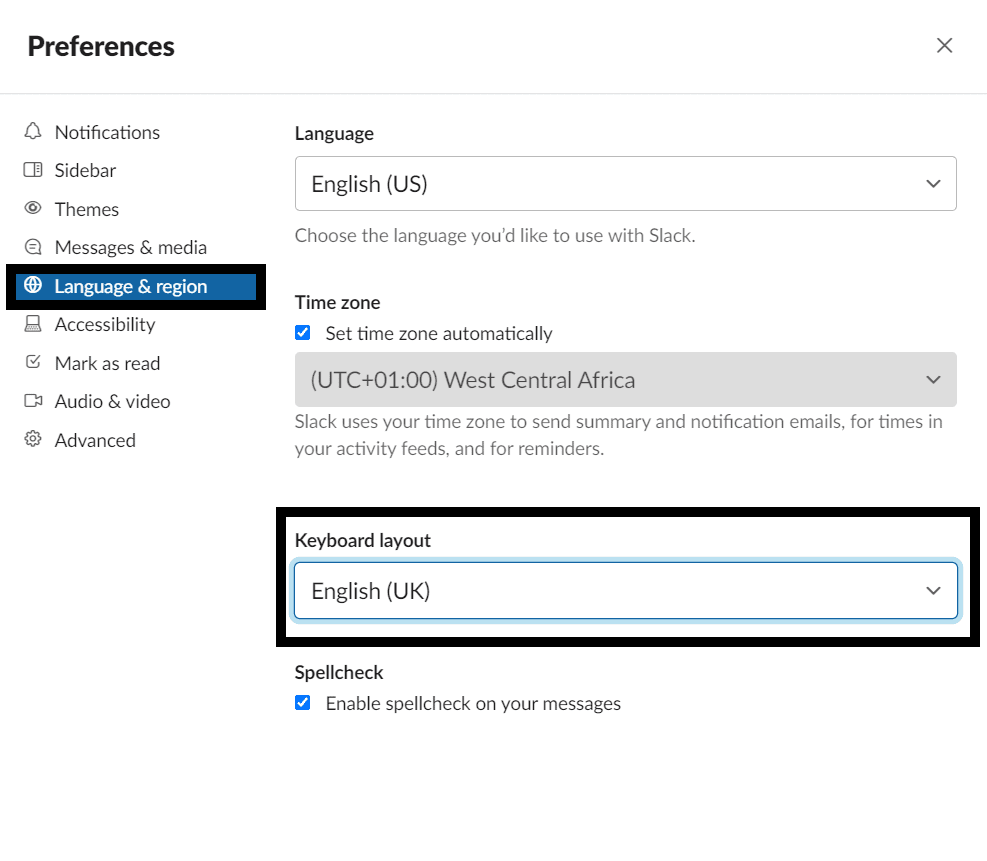The width and height of the screenshot is (987, 861).
Task: Switch to the Themes section
Action: [x=86, y=209]
